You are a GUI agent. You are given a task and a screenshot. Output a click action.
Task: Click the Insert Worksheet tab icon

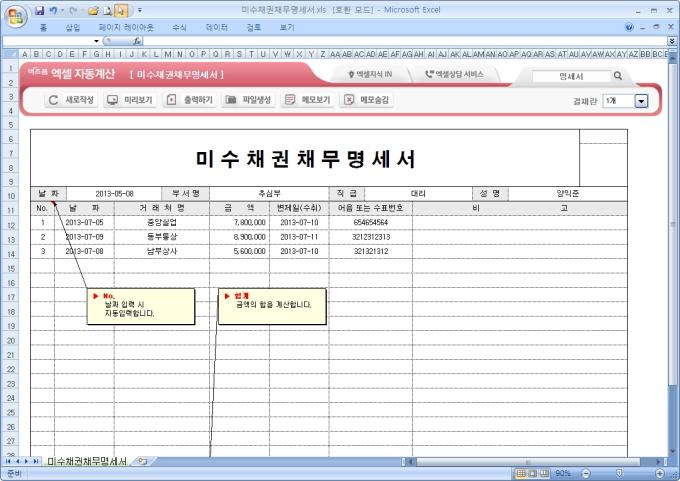(142, 461)
